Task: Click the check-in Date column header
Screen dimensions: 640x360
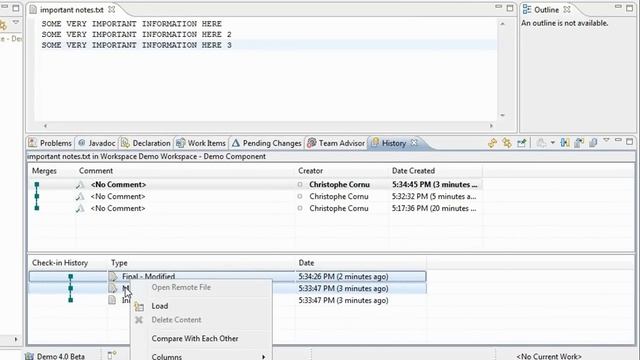Action: point(306,263)
